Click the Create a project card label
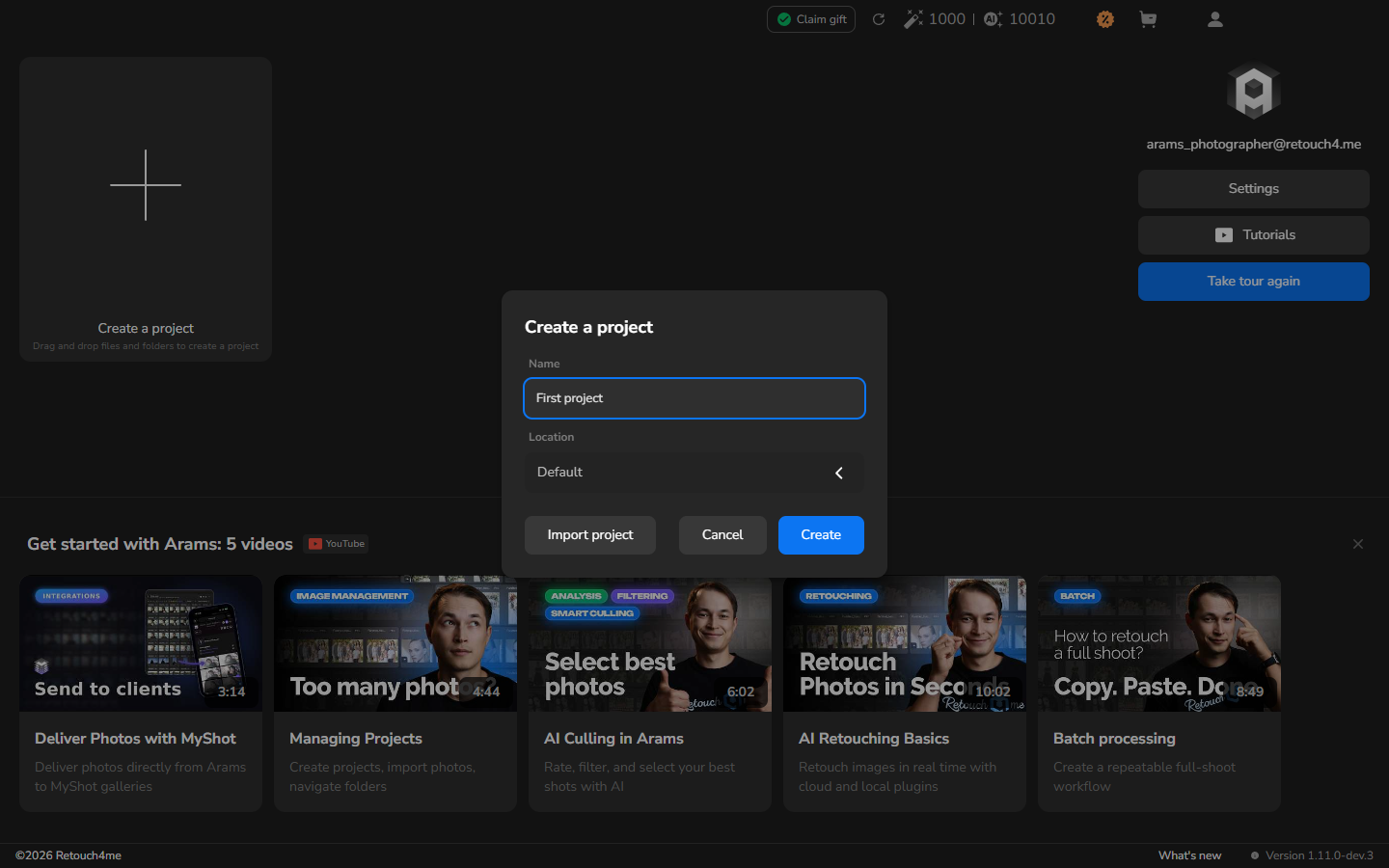This screenshot has width=1389, height=868. (146, 329)
